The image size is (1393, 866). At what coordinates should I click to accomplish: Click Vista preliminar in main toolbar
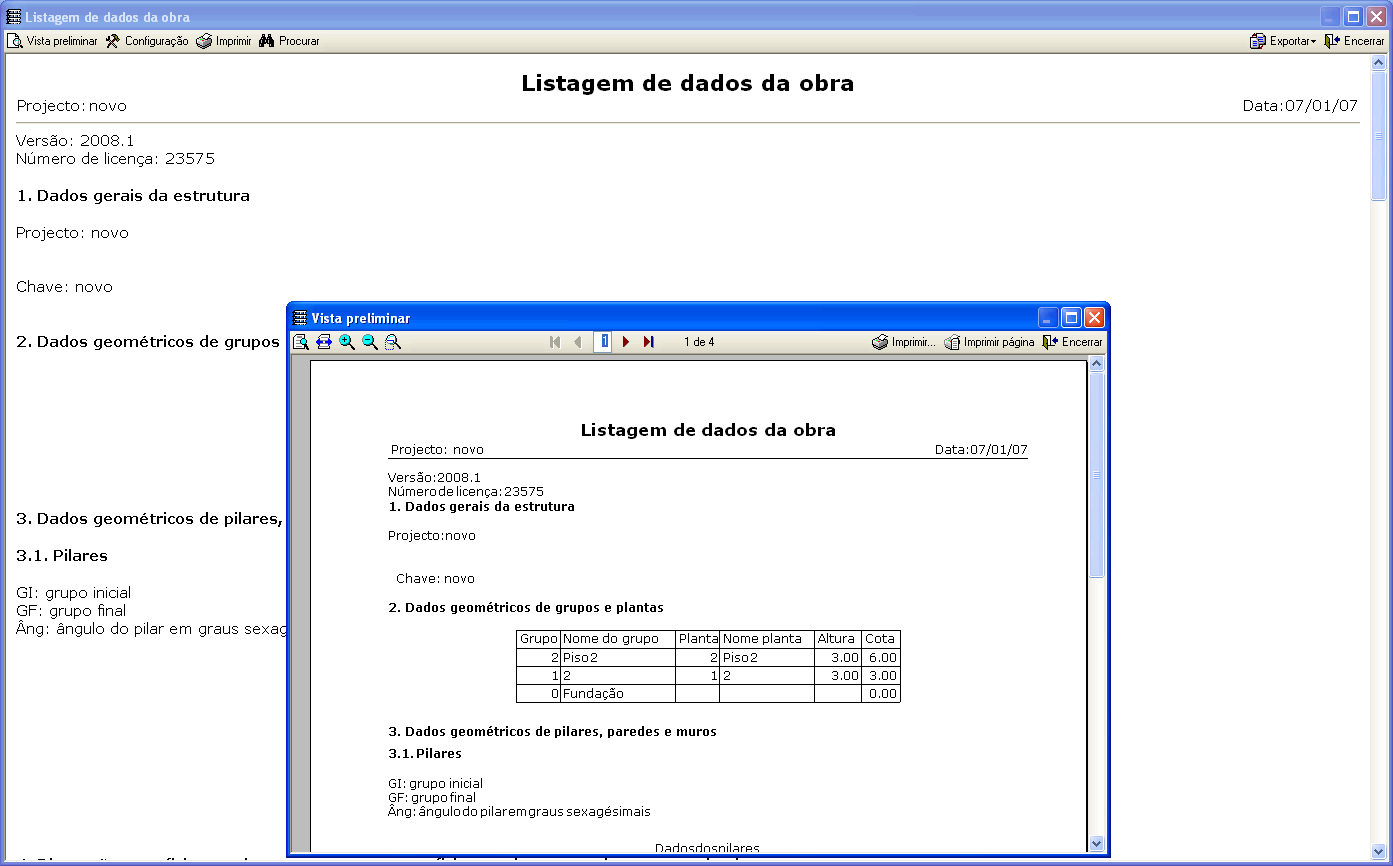(53, 41)
